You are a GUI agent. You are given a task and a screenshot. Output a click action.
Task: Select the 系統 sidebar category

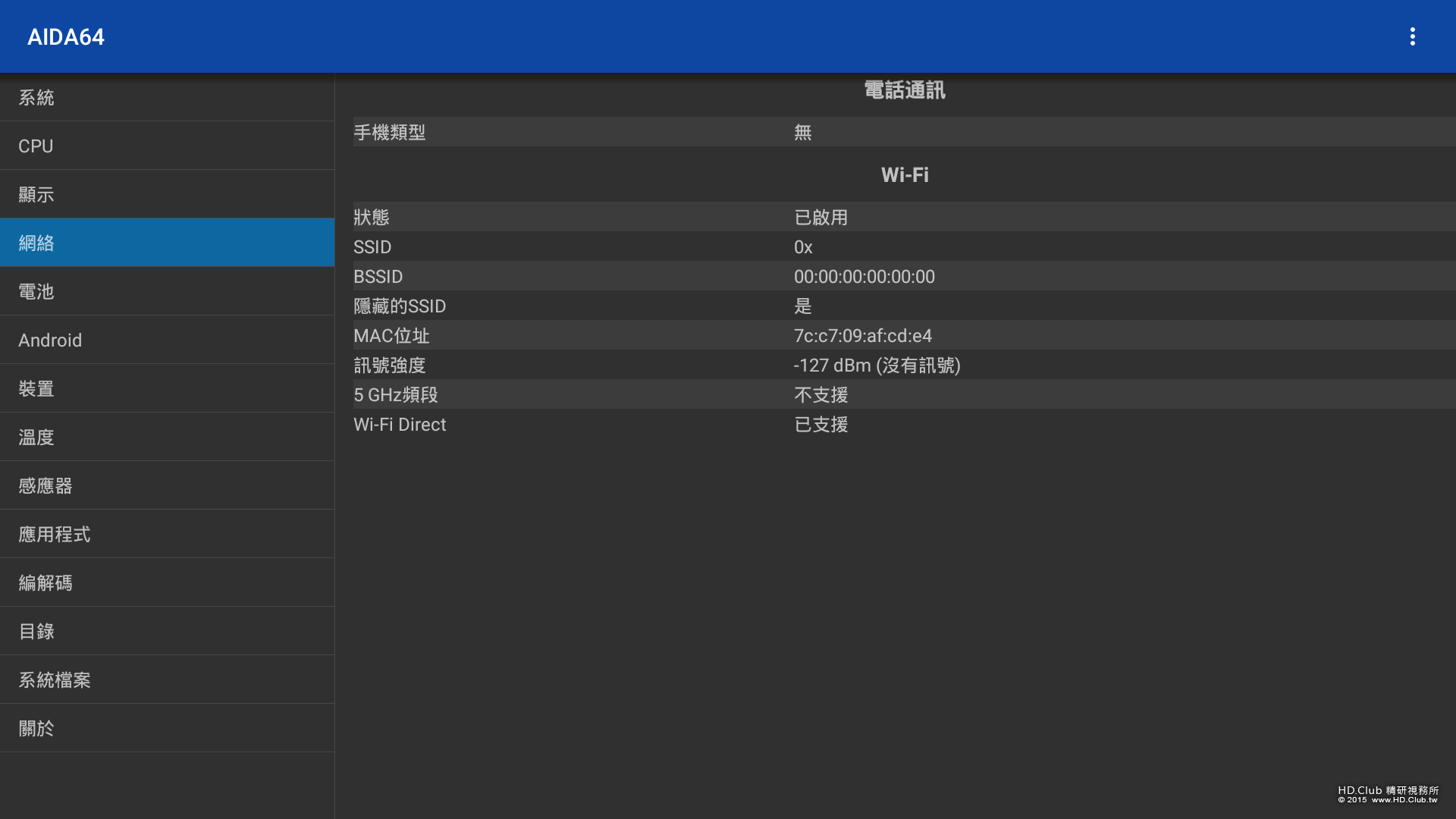[167, 97]
